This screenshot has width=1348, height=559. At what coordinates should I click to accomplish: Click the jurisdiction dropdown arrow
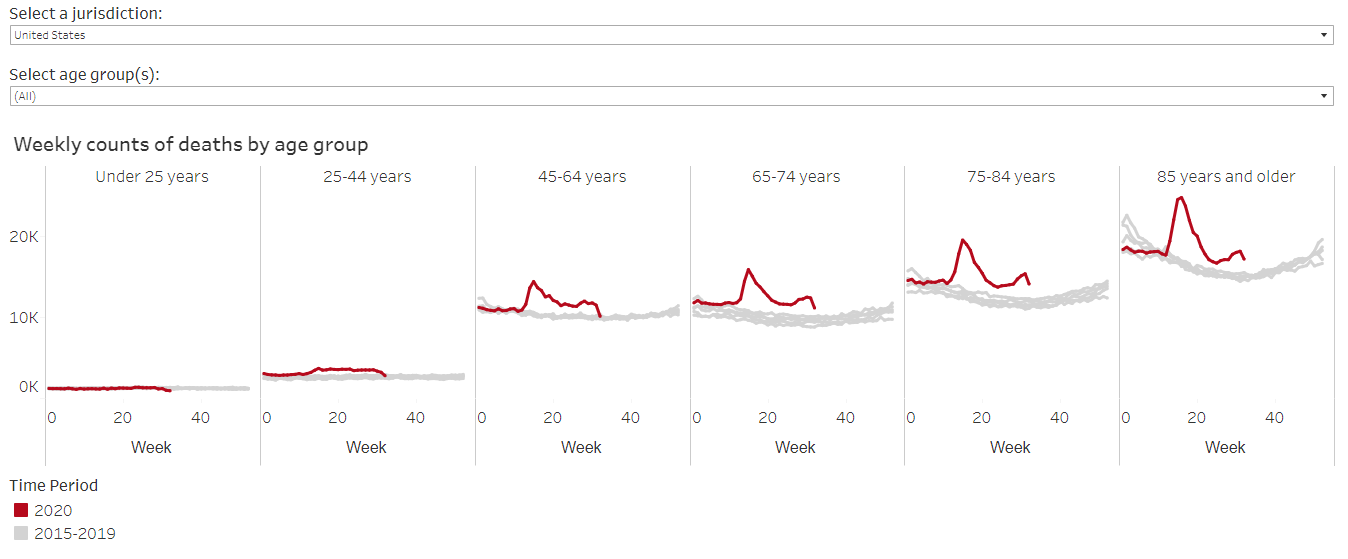1325,35
